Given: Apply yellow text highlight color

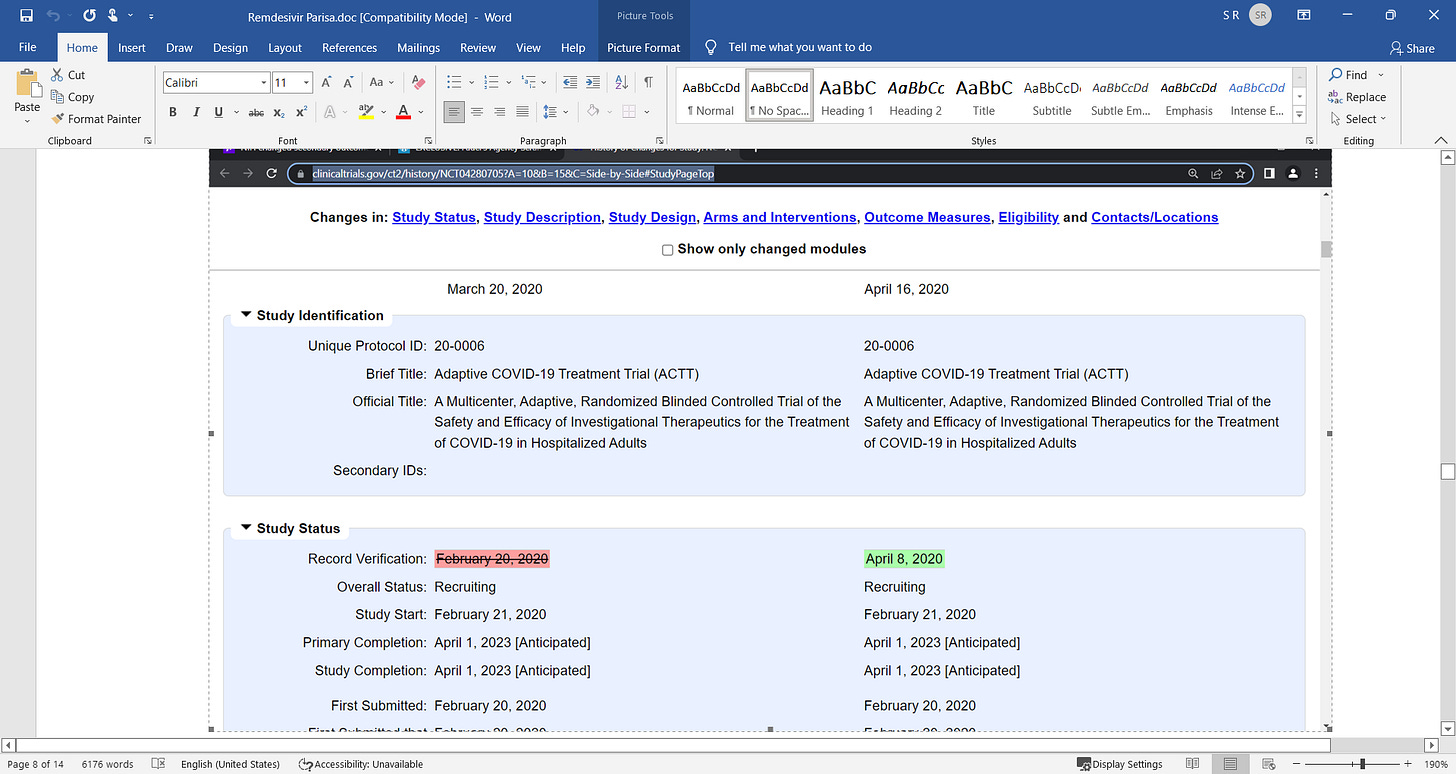Looking at the screenshot, I should point(366,112).
